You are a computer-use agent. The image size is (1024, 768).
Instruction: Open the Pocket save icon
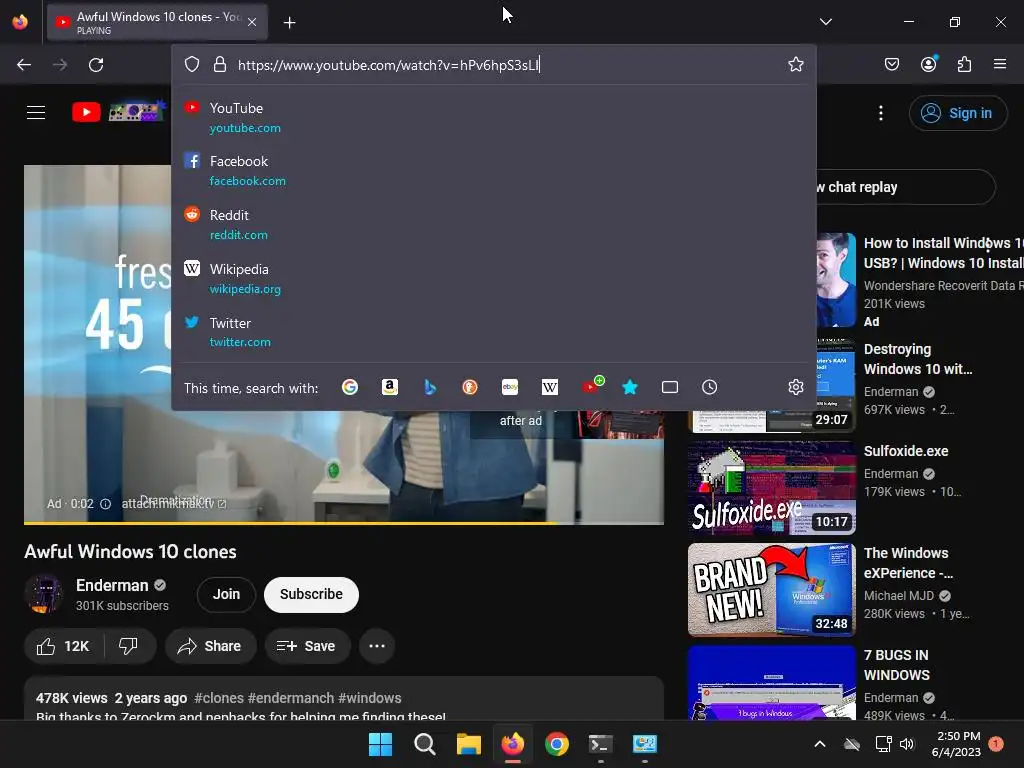(891, 64)
